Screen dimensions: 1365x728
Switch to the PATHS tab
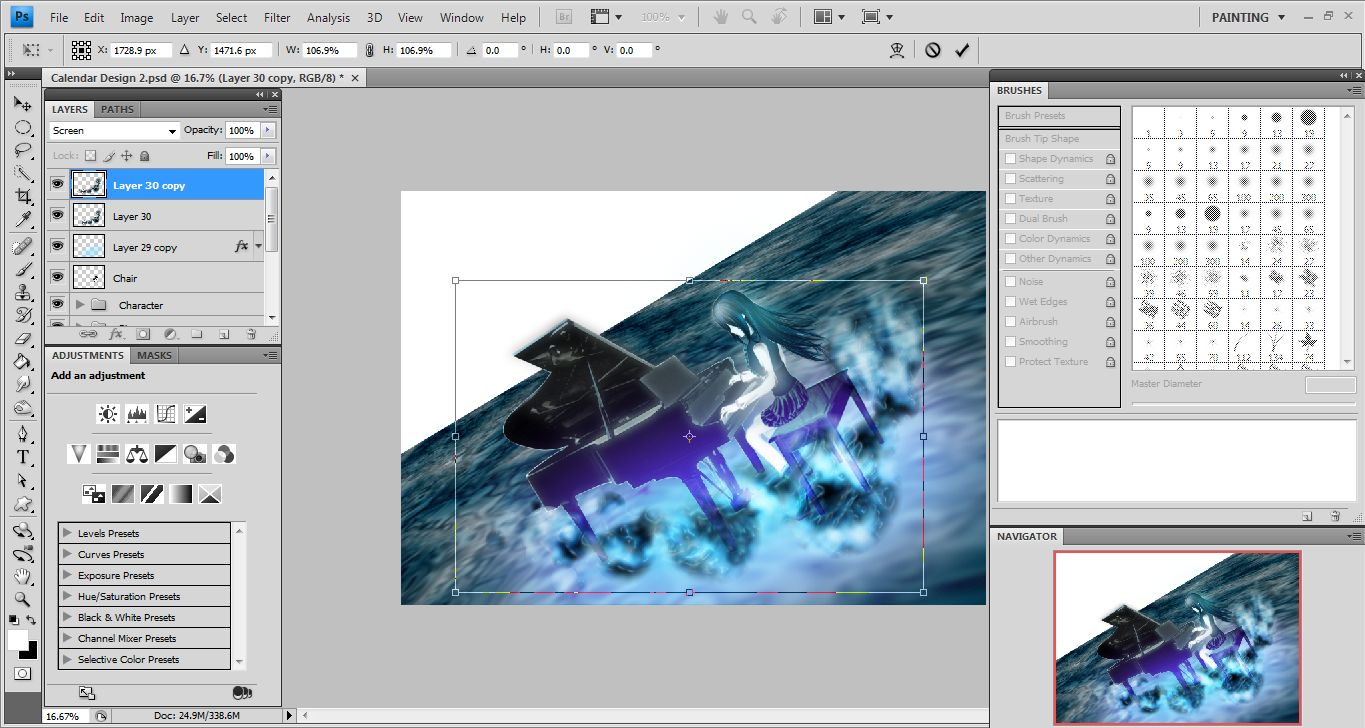point(118,110)
